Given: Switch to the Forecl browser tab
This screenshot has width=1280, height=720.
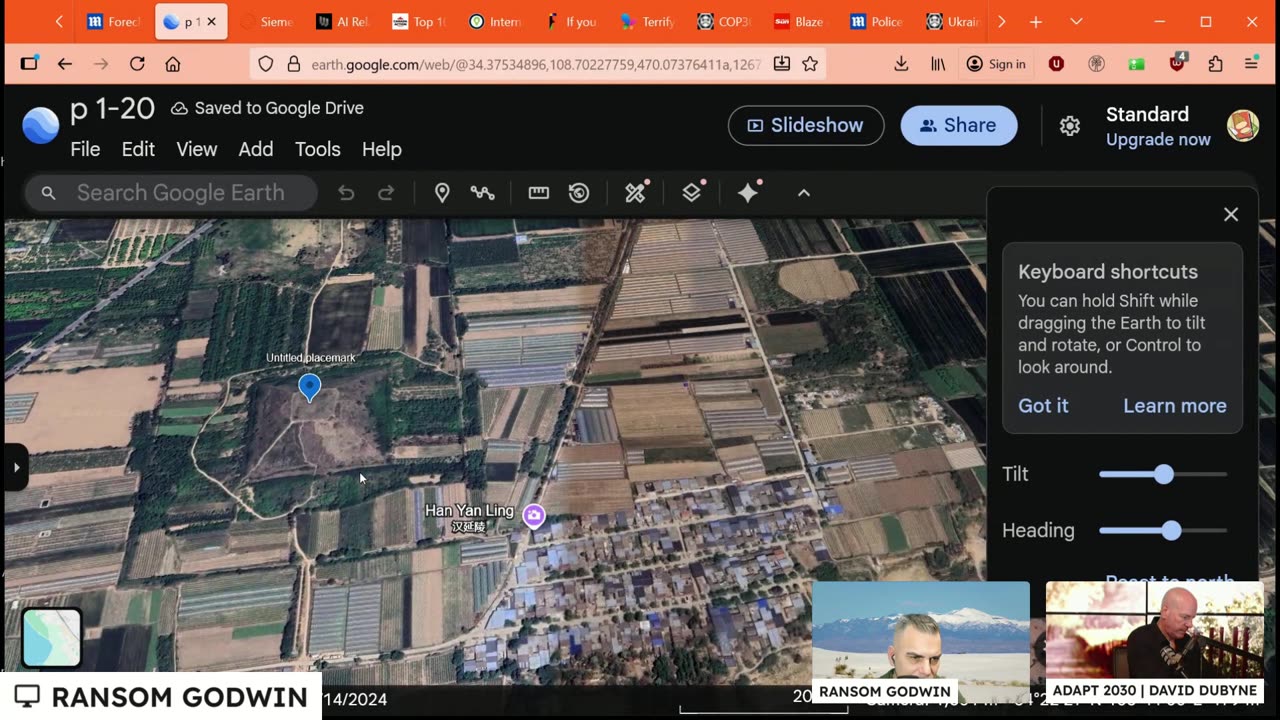Looking at the screenshot, I should [x=113, y=22].
